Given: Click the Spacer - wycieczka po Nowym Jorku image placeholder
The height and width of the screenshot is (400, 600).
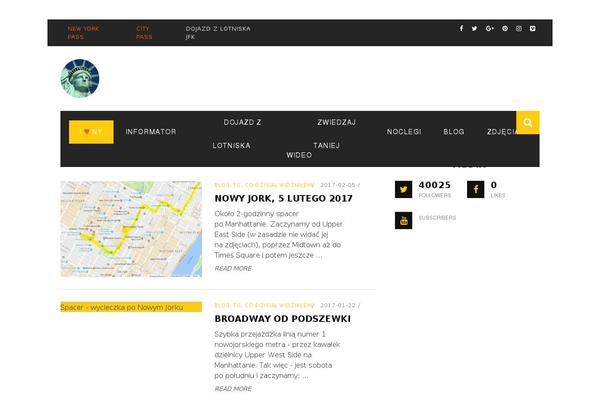Looking at the screenshot, I should pos(131,307).
